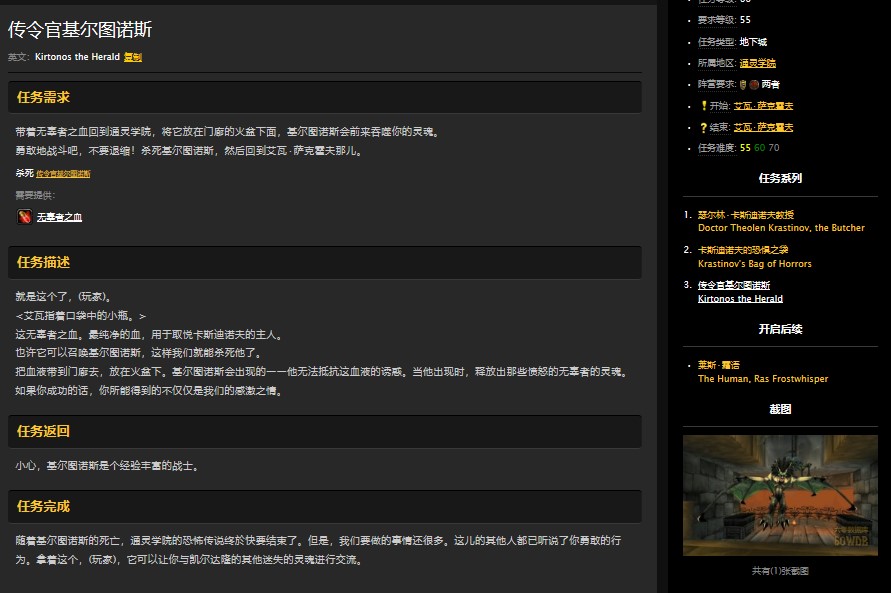This screenshot has width=891, height=593.
Task: Click the Alliance faction icon in 阵营要求 row
Action: tap(742, 85)
